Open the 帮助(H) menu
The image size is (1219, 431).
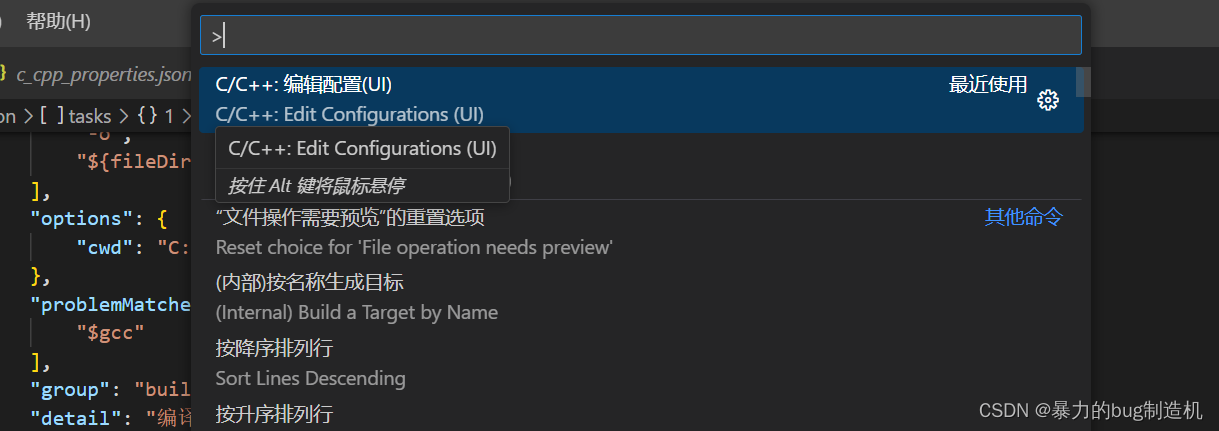[x=58, y=21]
